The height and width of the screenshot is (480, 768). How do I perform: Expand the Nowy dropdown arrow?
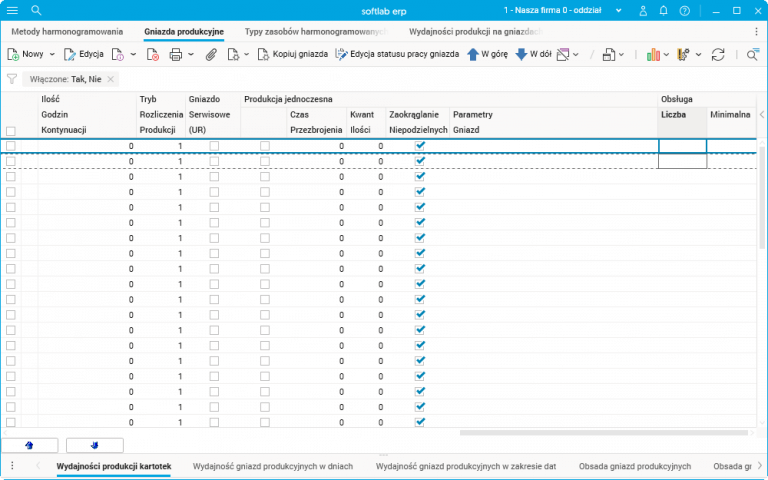52,54
